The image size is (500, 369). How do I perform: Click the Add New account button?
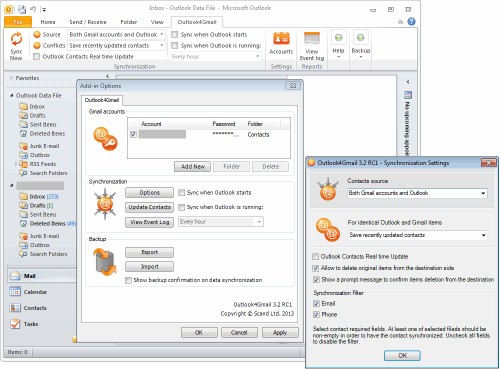192,166
